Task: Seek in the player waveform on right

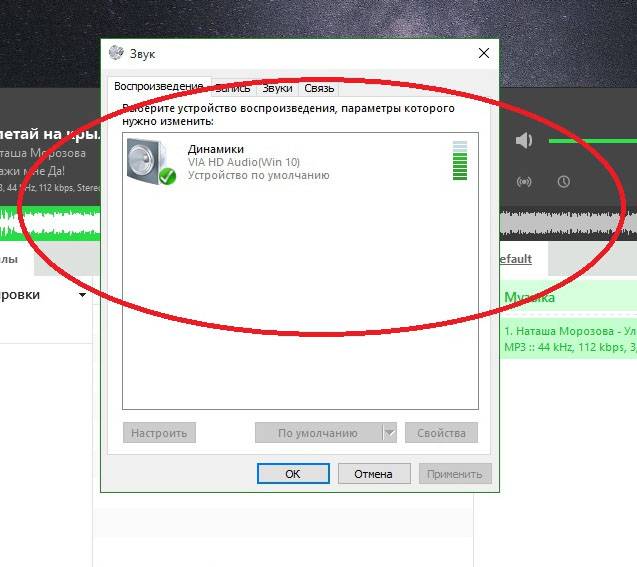Action: [x=568, y=223]
